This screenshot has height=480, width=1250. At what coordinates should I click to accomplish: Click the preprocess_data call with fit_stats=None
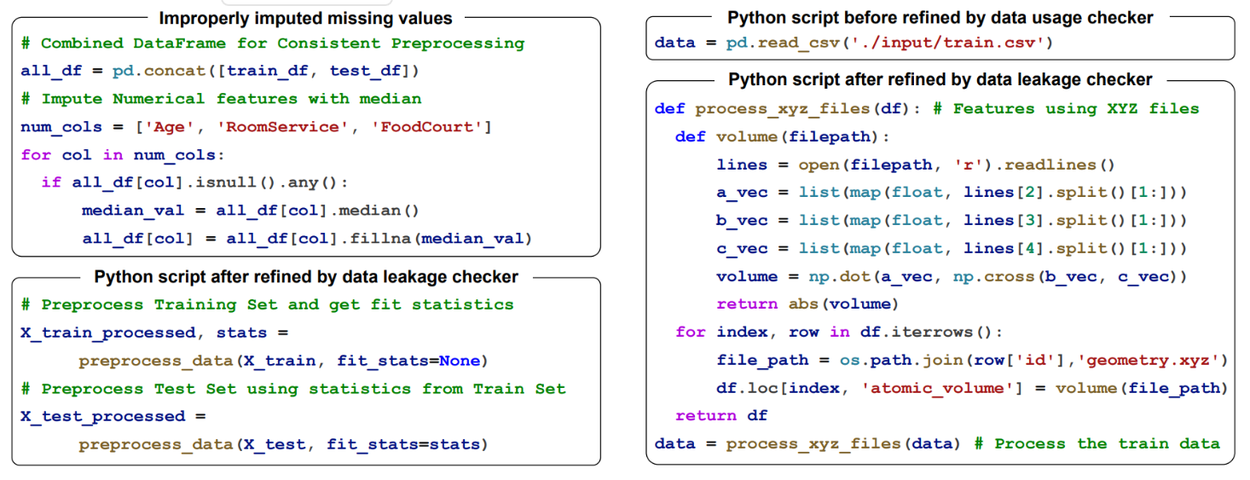click(282, 361)
